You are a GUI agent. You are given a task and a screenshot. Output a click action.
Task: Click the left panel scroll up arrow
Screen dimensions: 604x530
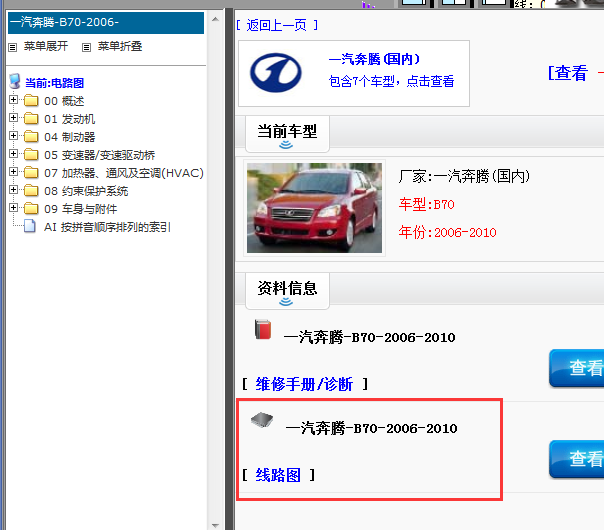(215, 19)
